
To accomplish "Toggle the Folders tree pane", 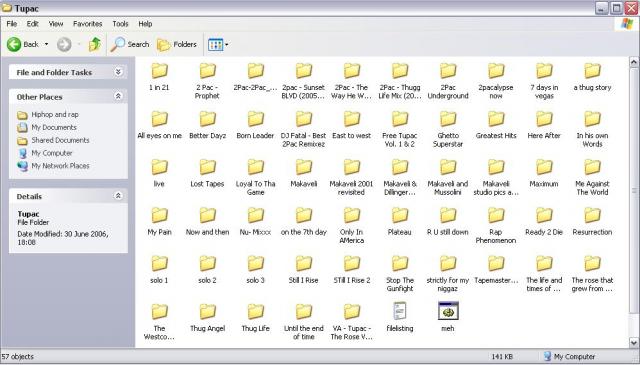I will tap(177, 44).
